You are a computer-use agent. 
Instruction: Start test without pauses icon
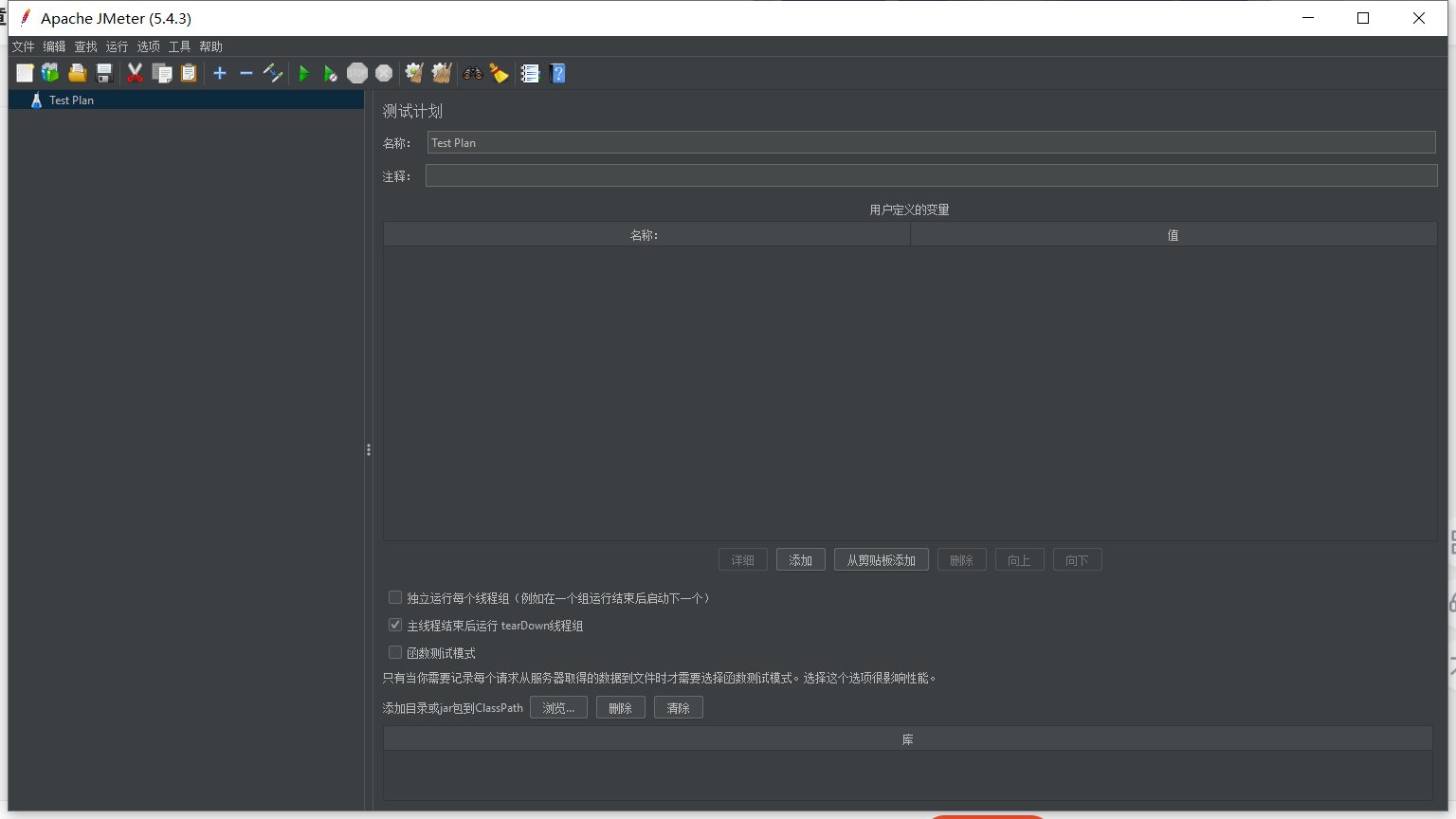coord(330,73)
